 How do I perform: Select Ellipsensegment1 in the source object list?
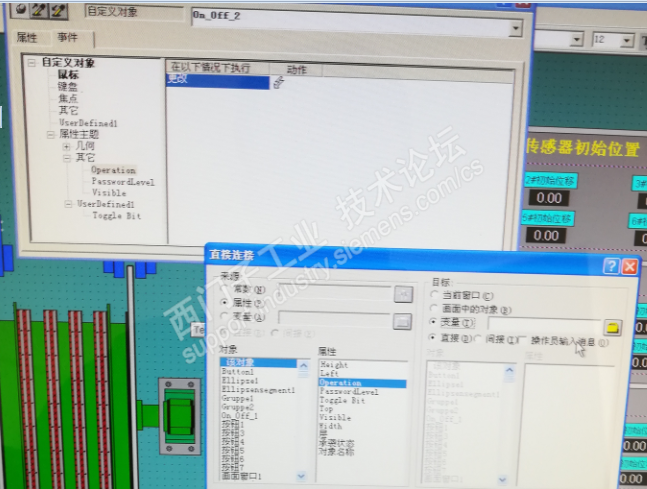click(258, 390)
